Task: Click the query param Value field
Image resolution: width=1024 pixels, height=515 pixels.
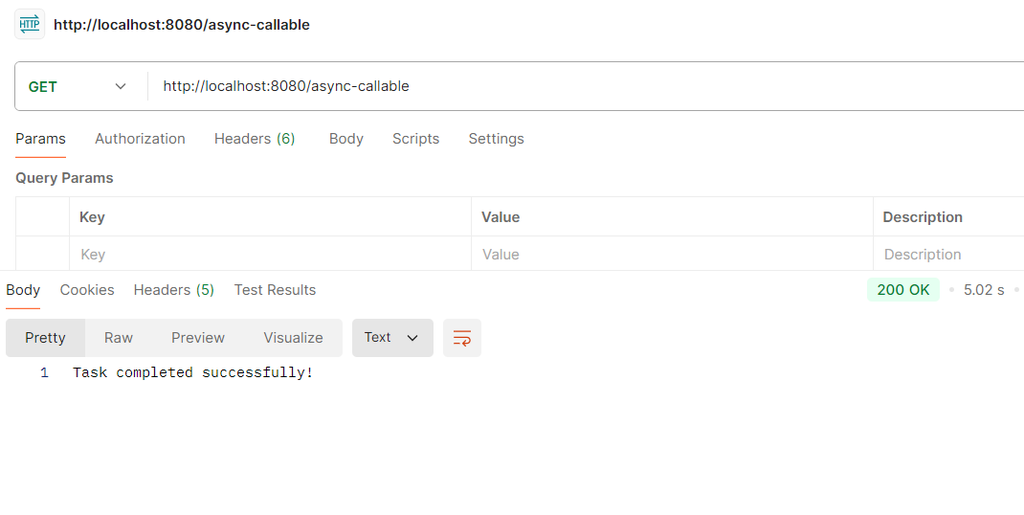Action: click(x=671, y=255)
